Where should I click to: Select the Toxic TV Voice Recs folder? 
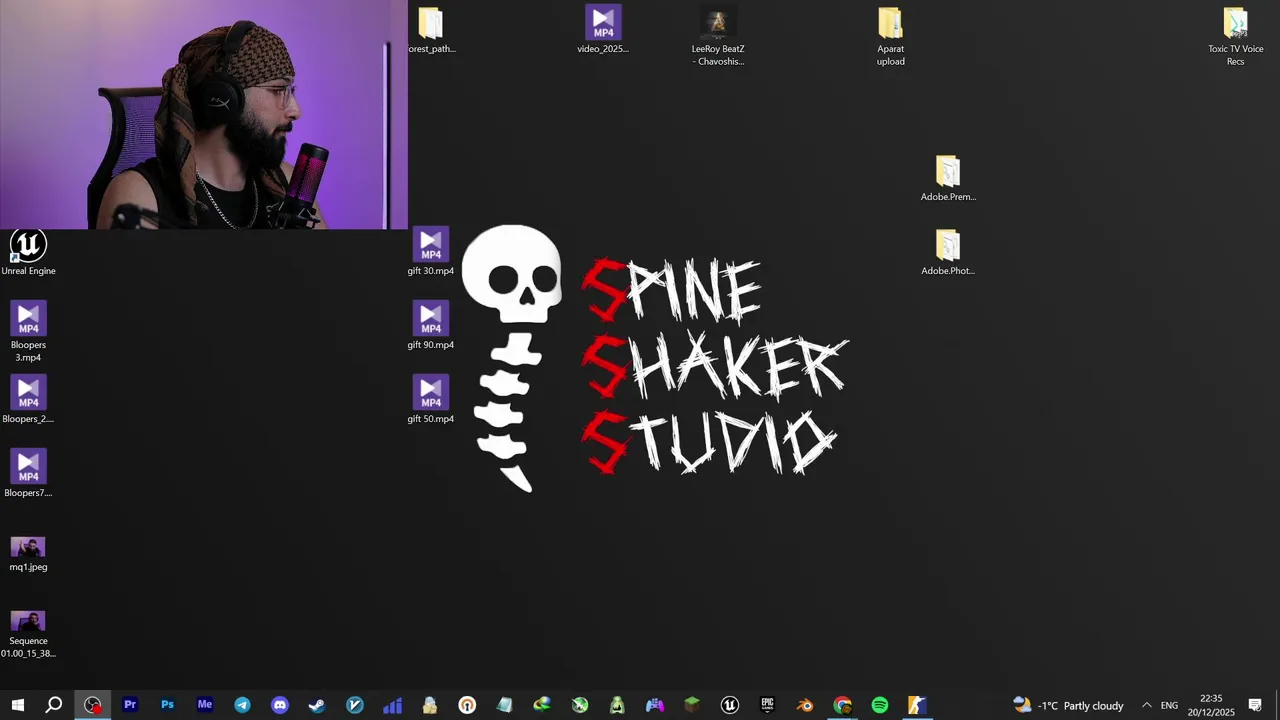pos(1236,38)
